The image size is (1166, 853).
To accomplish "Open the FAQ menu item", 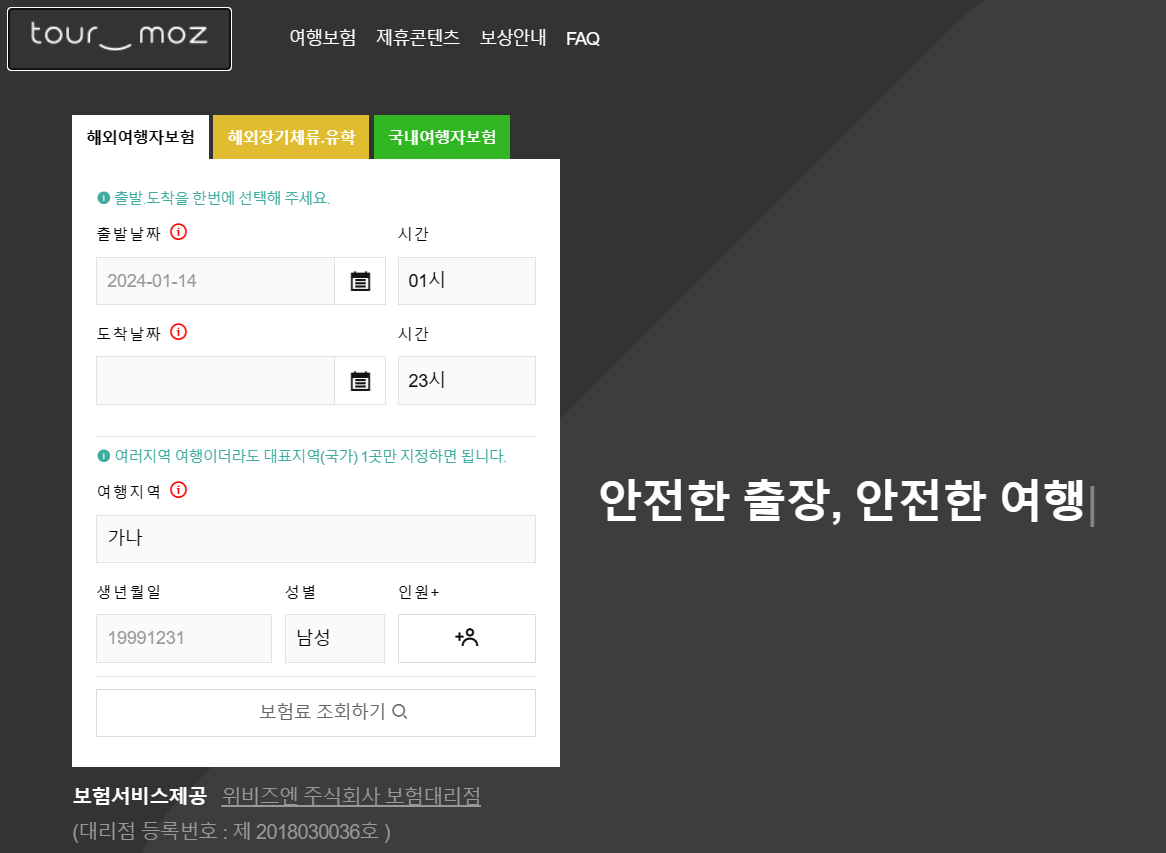I will (582, 38).
